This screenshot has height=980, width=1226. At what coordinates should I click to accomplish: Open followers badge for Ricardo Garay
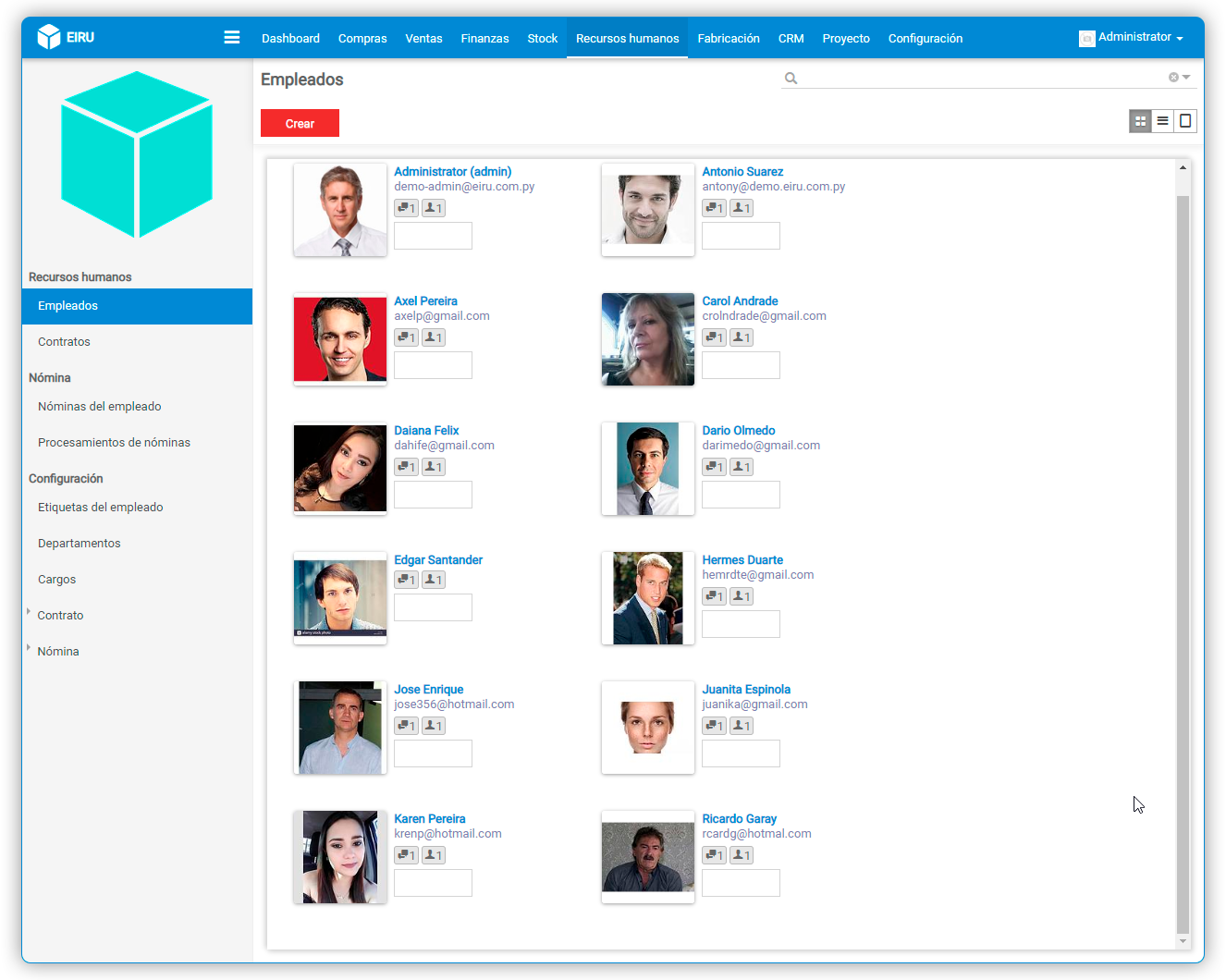[742, 855]
